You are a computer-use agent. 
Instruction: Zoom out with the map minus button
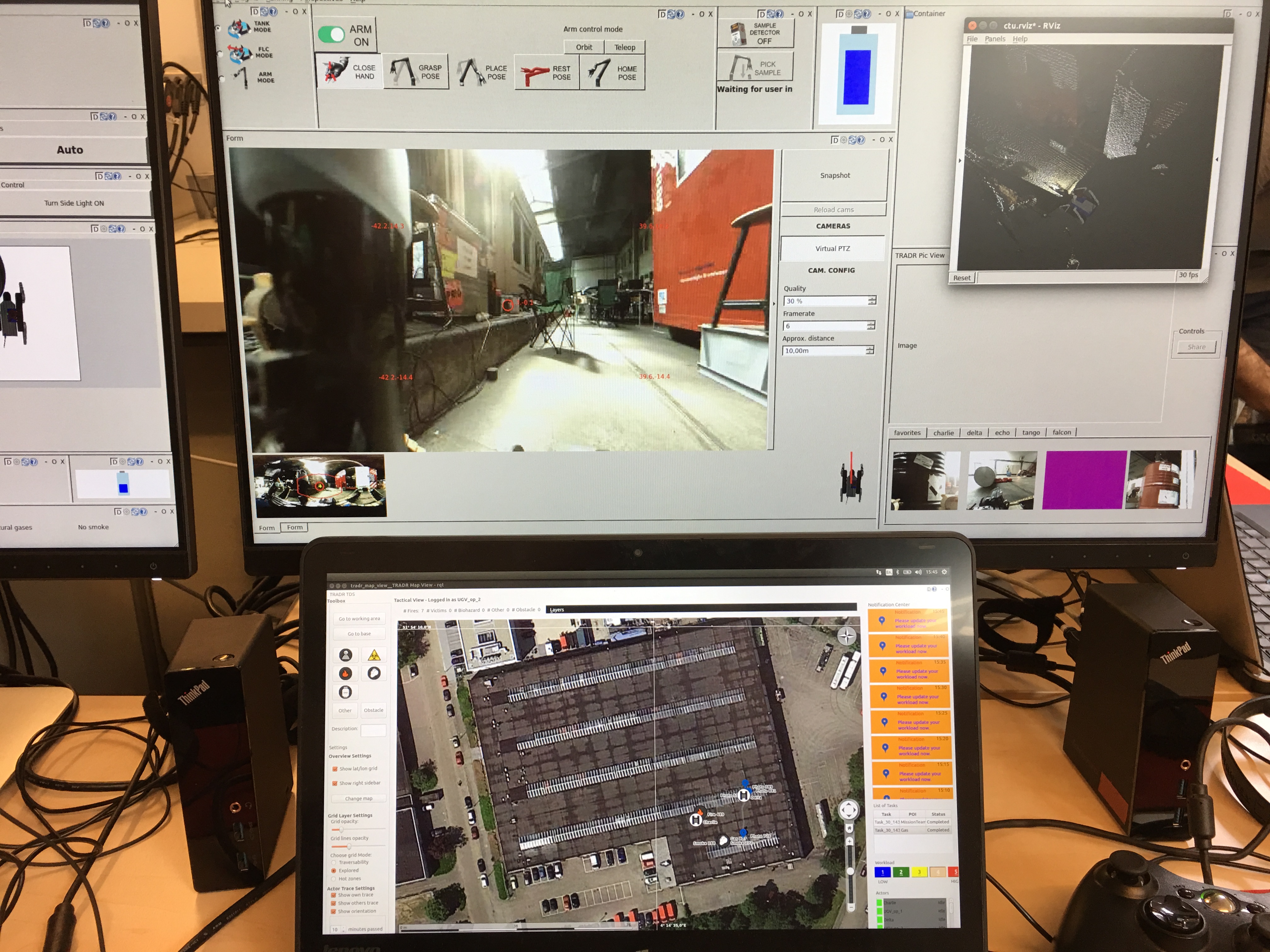[851, 907]
